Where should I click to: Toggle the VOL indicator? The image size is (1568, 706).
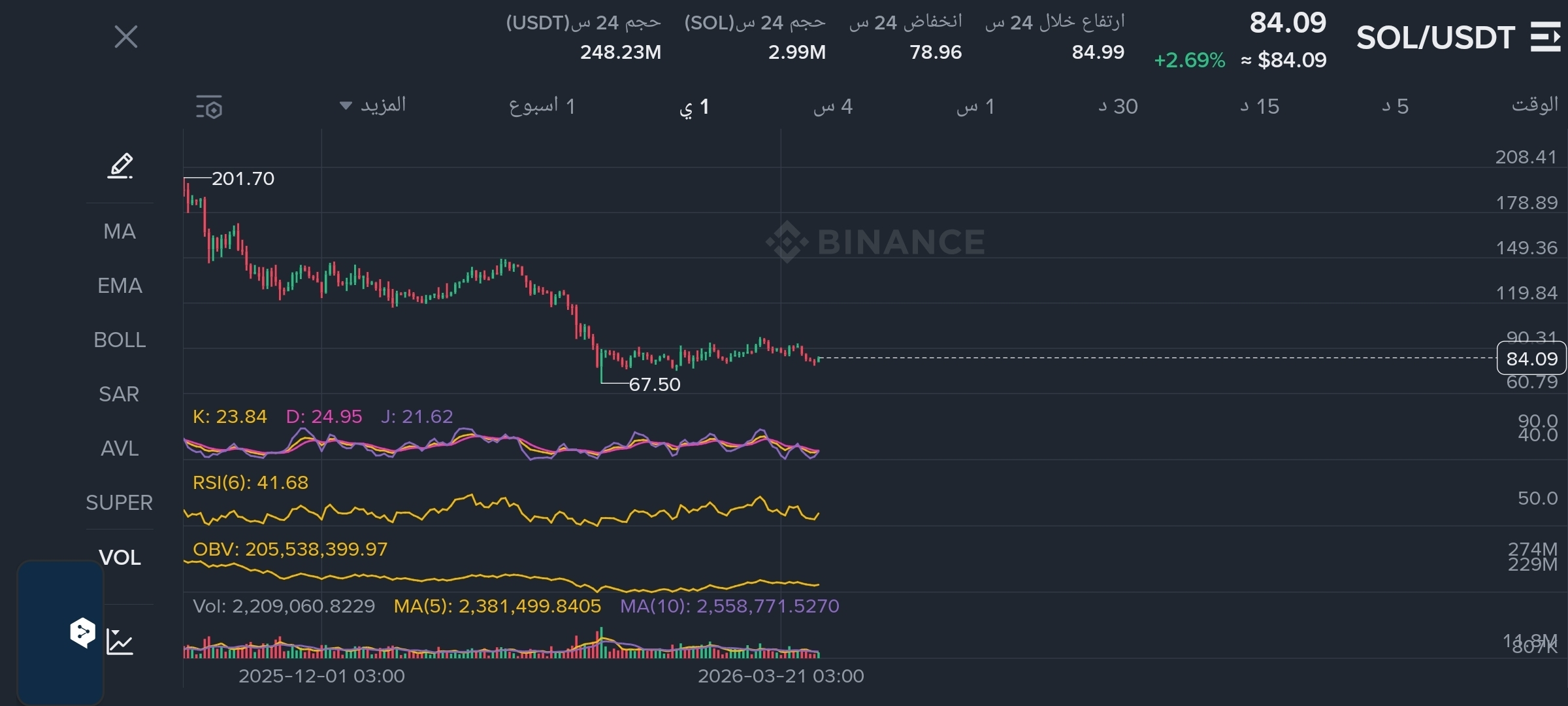[x=120, y=558]
